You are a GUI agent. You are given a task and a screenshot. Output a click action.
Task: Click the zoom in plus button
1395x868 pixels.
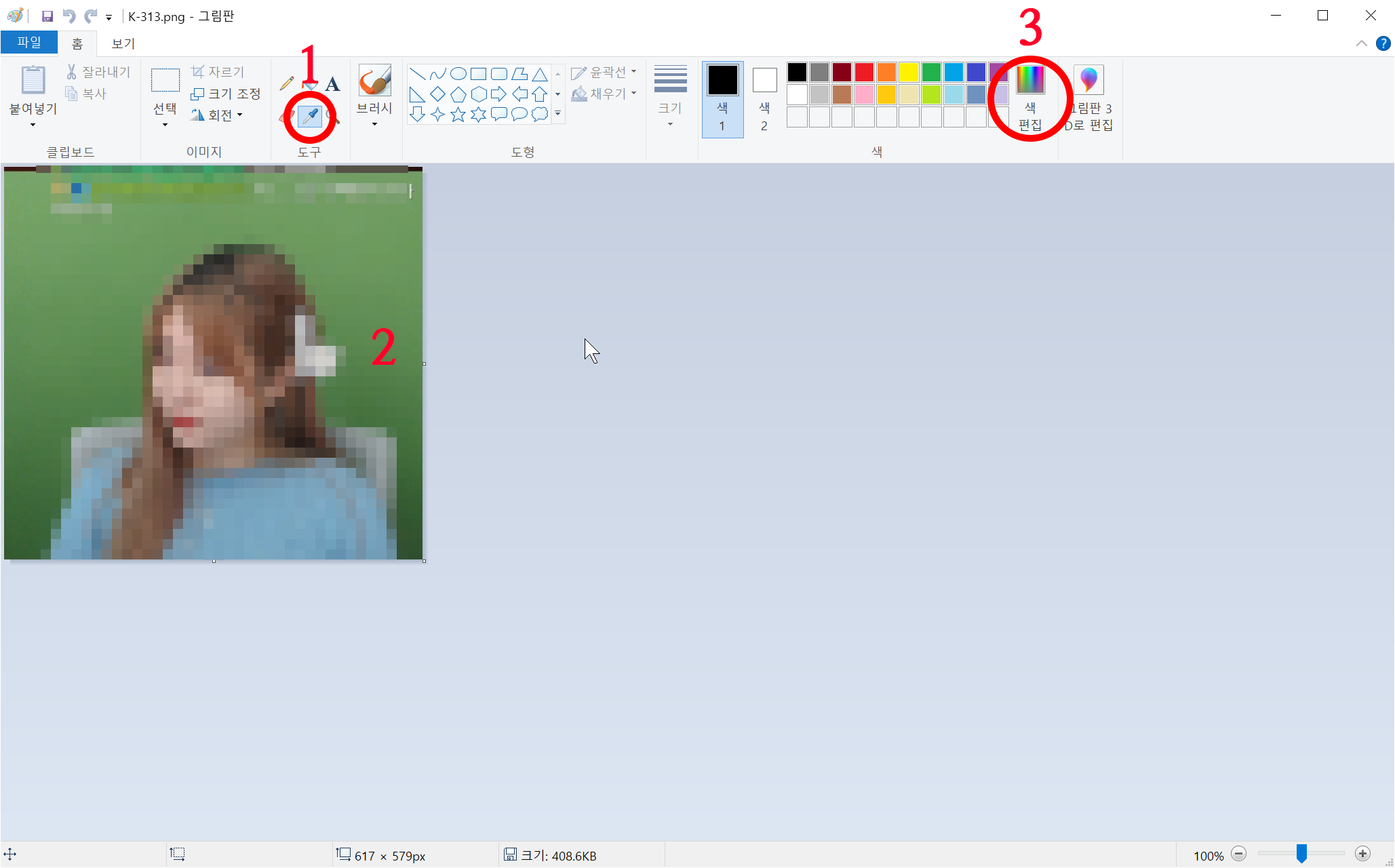point(1362,854)
